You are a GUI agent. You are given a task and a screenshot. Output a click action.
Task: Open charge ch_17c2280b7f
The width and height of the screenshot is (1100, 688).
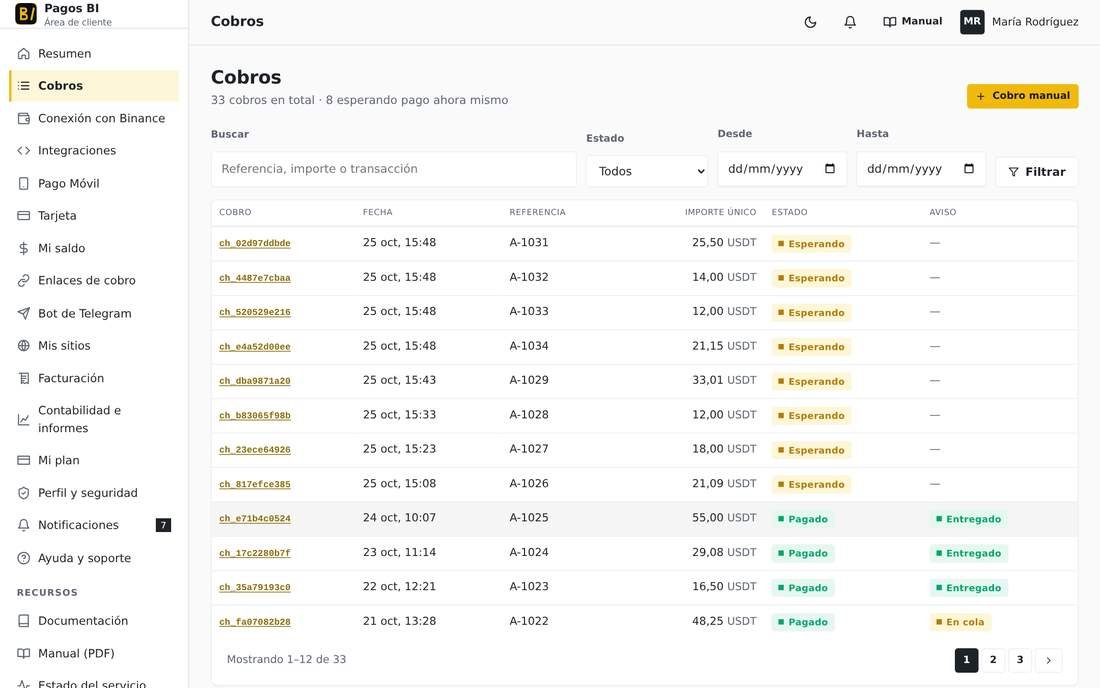[255, 553]
